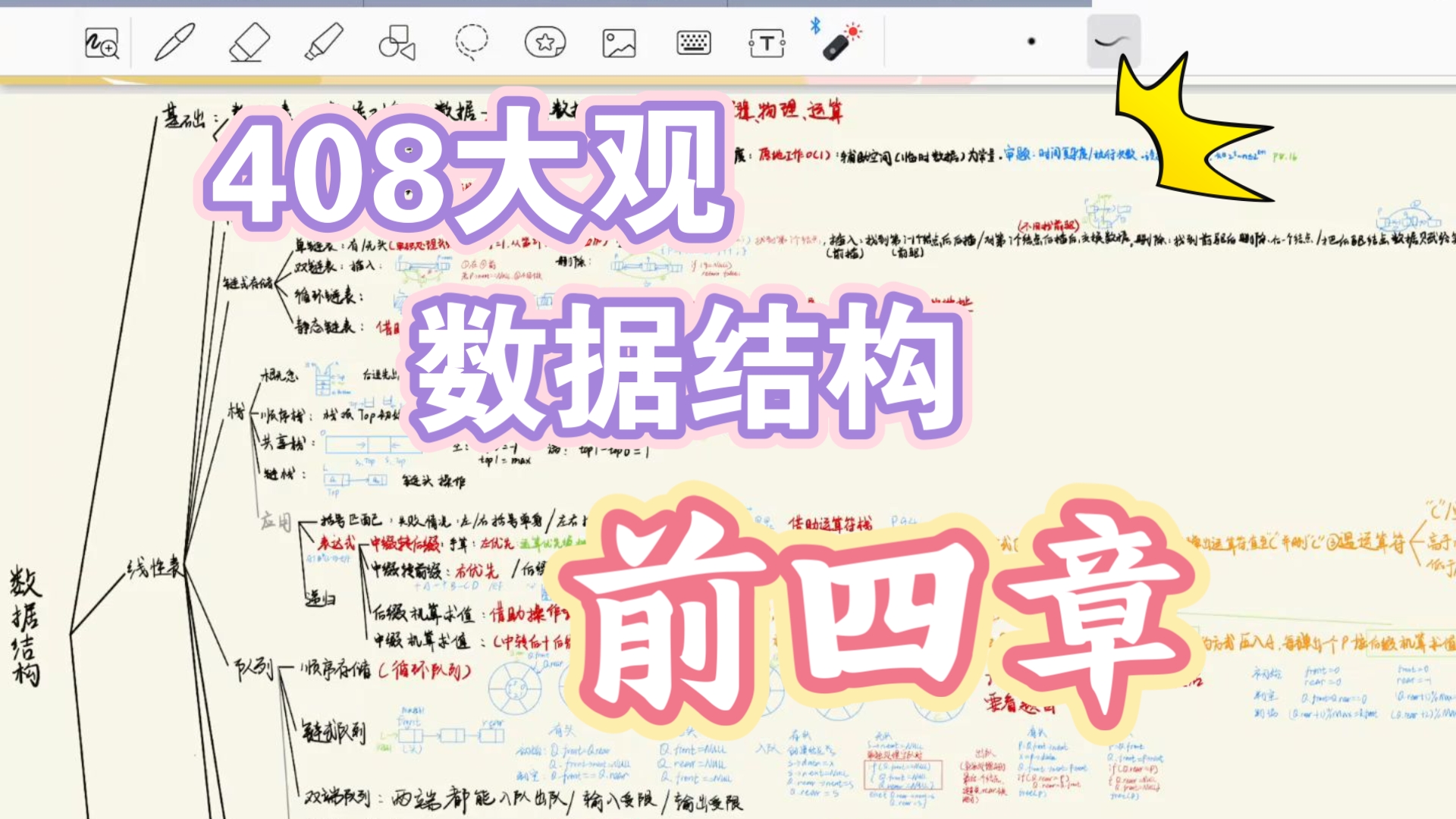The height and width of the screenshot is (819, 1456).
Task: Open the keyboard typing tool
Action: (x=693, y=42)
